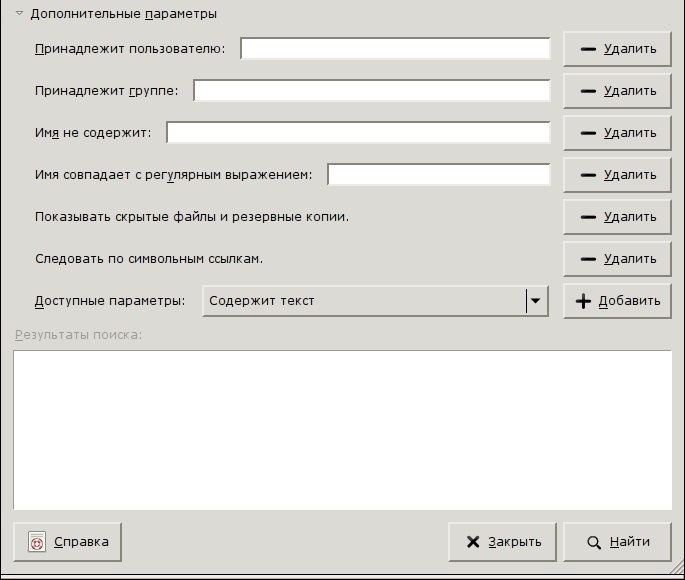Image resolution: width=685 pixels, height=580 pixels.
Task: Open the Доступные параметры dropdown
Action: click(x=375, y=301)
